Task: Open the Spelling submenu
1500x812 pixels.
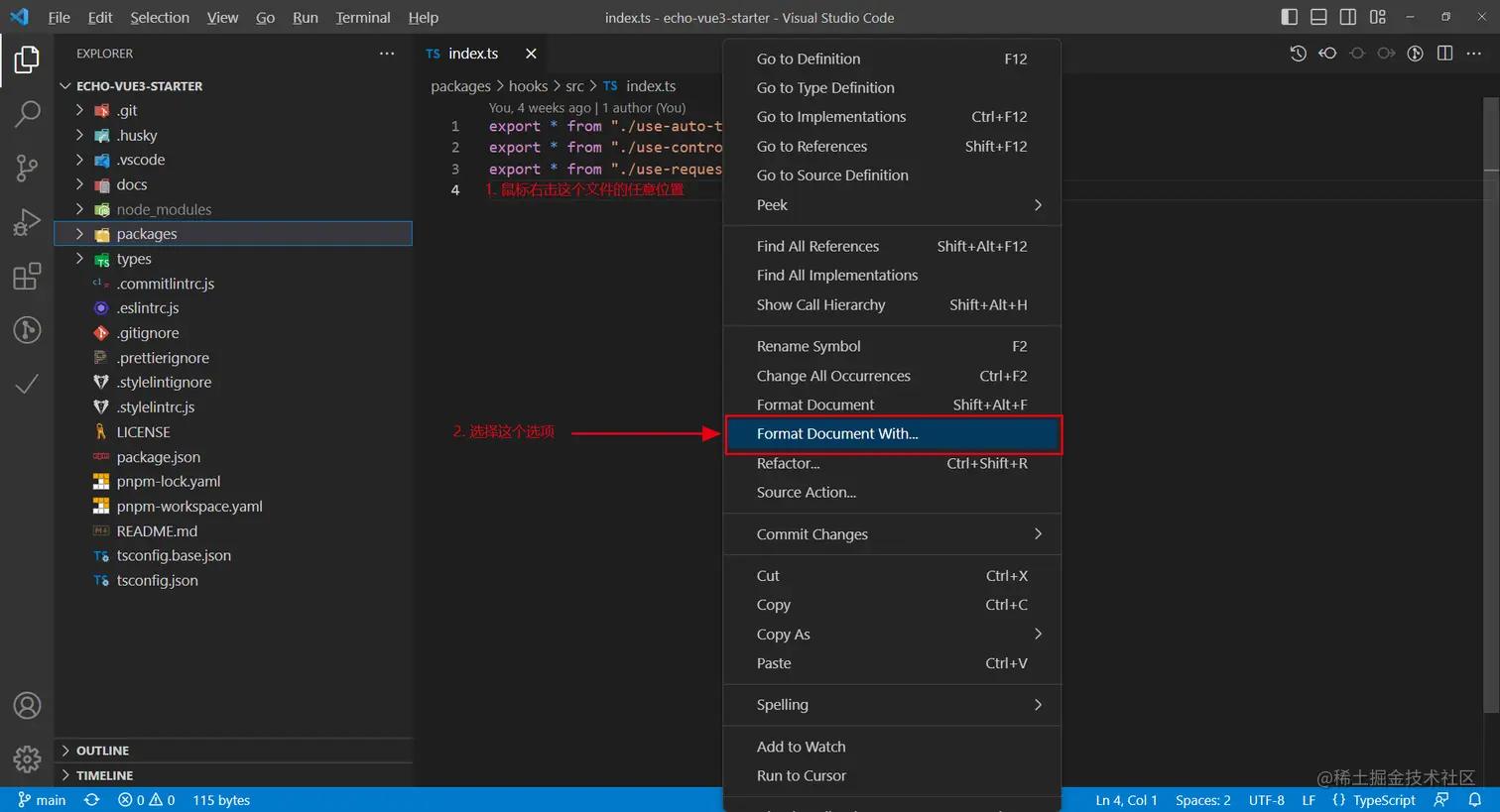Action: [x=892, y=705]
